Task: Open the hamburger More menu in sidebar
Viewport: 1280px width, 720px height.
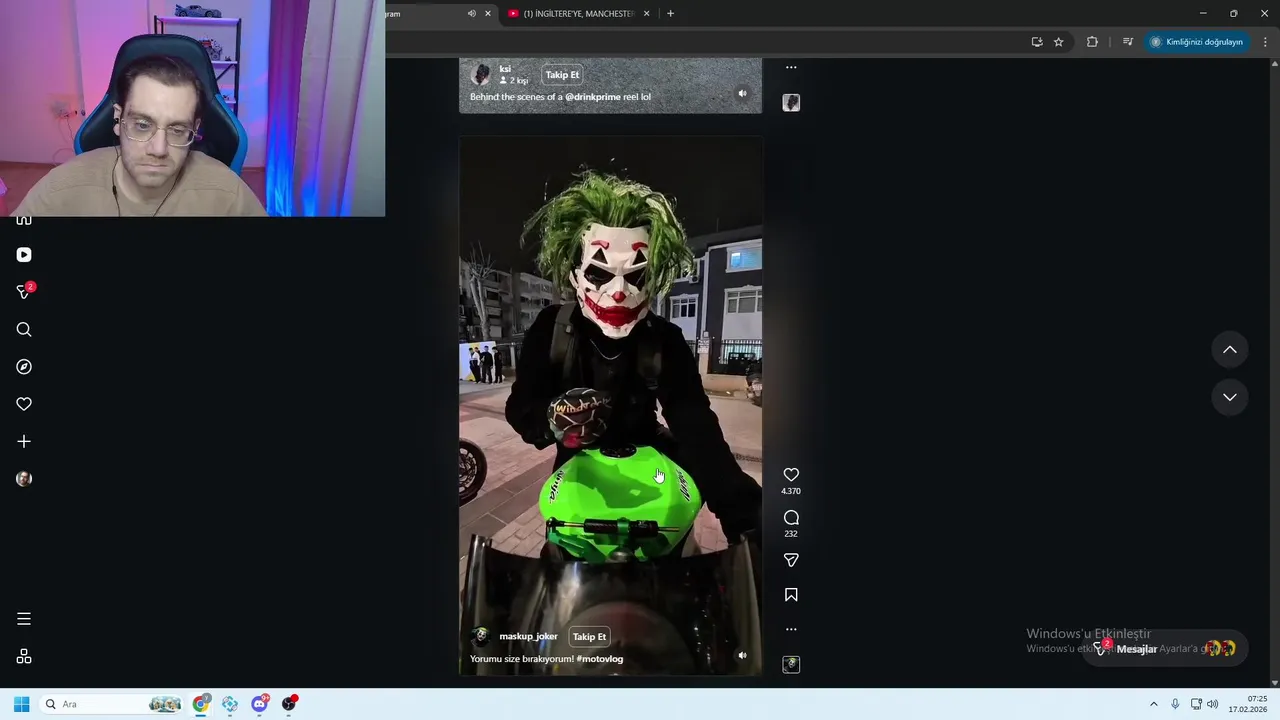Action: coord(24,619)
